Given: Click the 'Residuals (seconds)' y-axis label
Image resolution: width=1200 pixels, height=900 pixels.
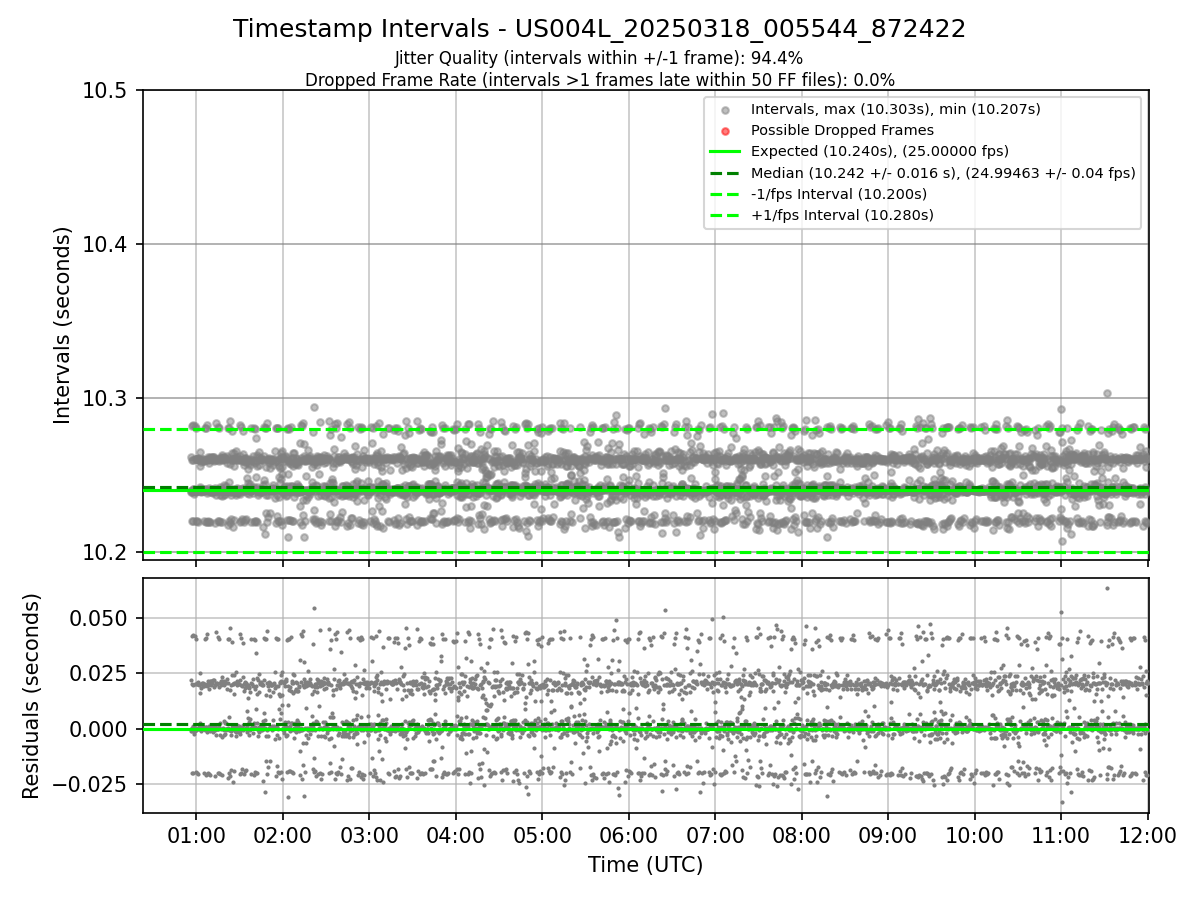Looking at the screenshot, I should tap(32, 696).
